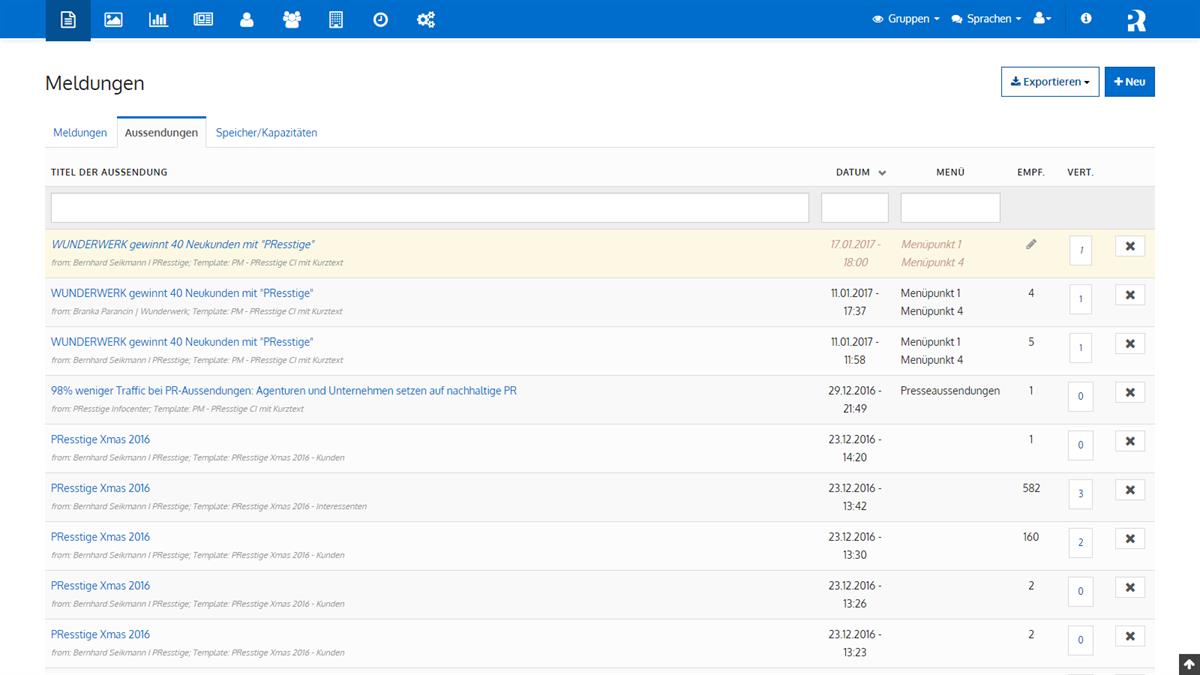Viewport: 1200px width, 675px height.
Task: Open the single person contacts icon
Action: (x=247, y=19)
